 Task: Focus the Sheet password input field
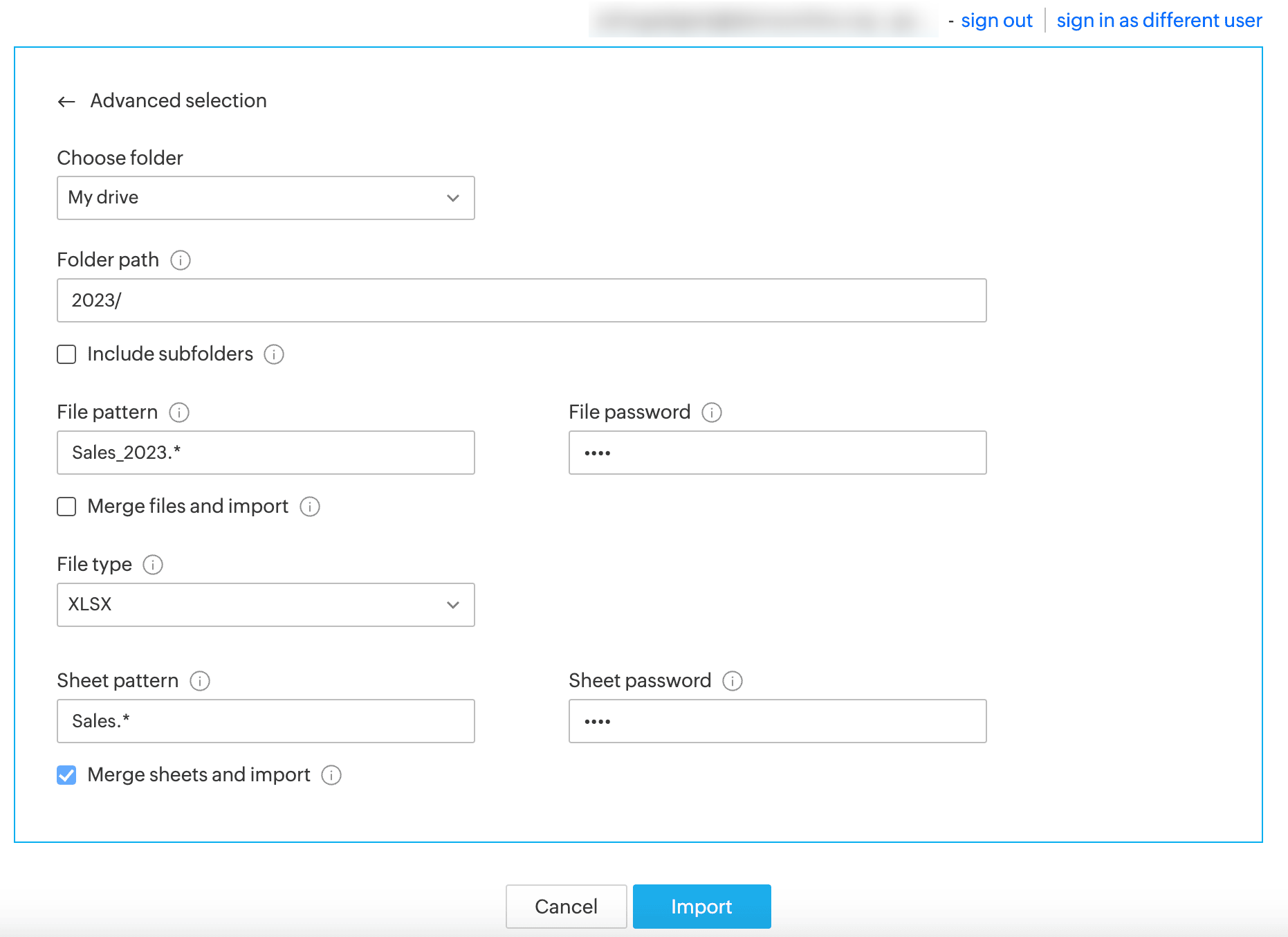(778, 721)
